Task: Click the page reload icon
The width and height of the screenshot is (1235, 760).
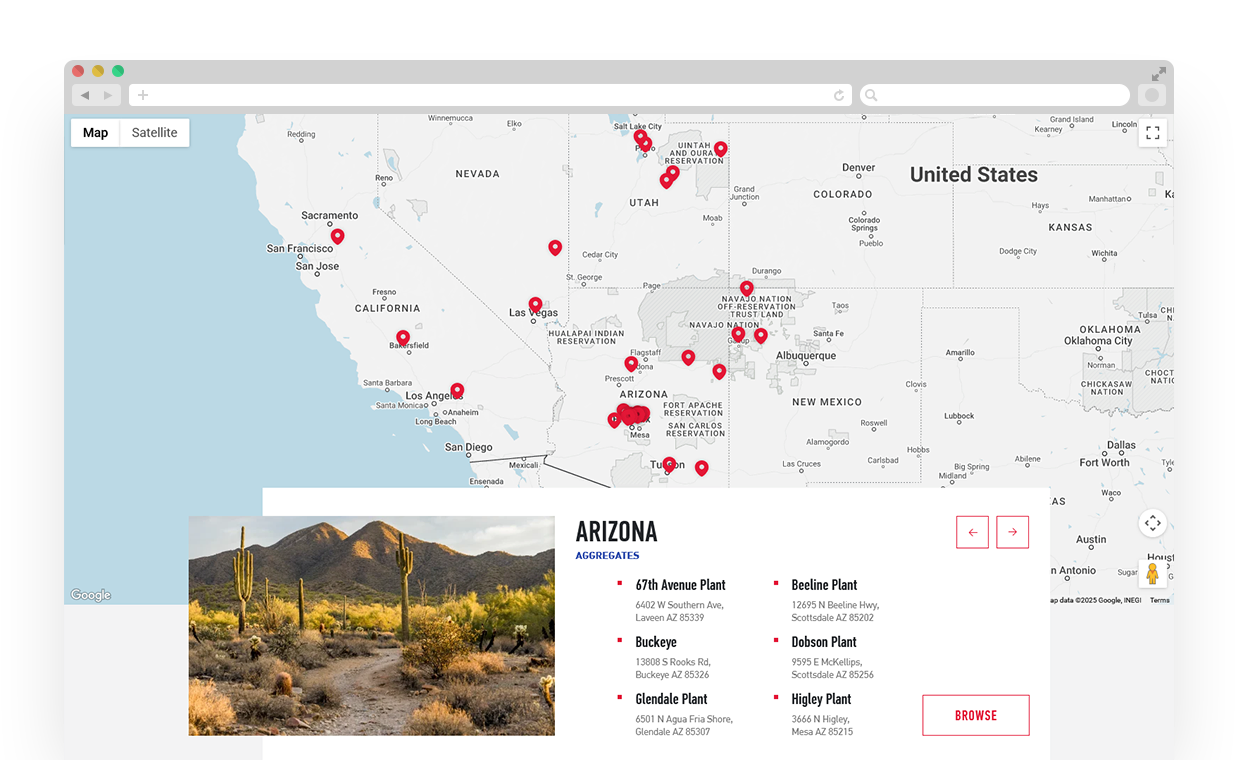Action: pyautogui.click(x=839, y=96)
